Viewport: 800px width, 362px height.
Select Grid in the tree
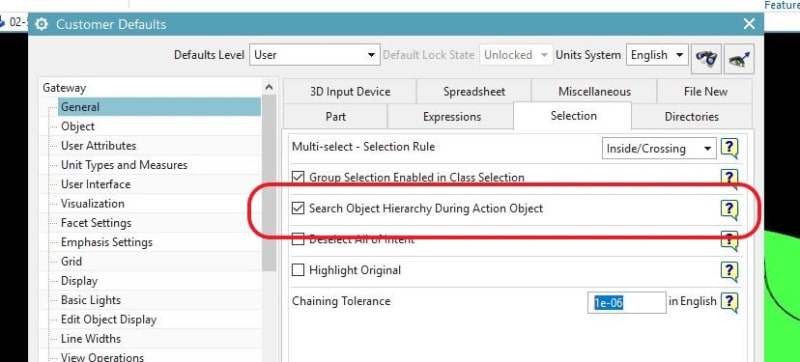pyautogui.click(x=71, y=262)
